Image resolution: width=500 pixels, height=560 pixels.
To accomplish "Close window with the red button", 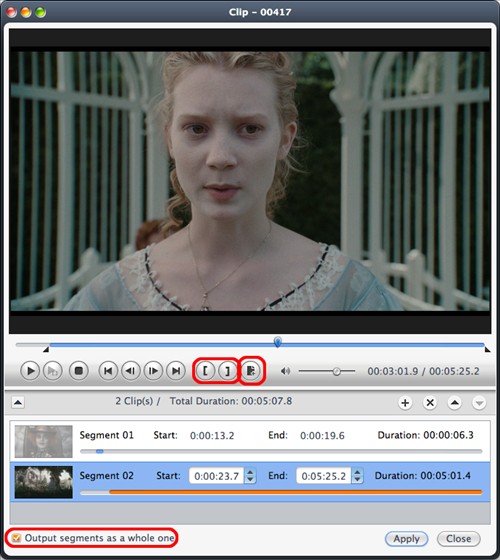I will point(12,12).
